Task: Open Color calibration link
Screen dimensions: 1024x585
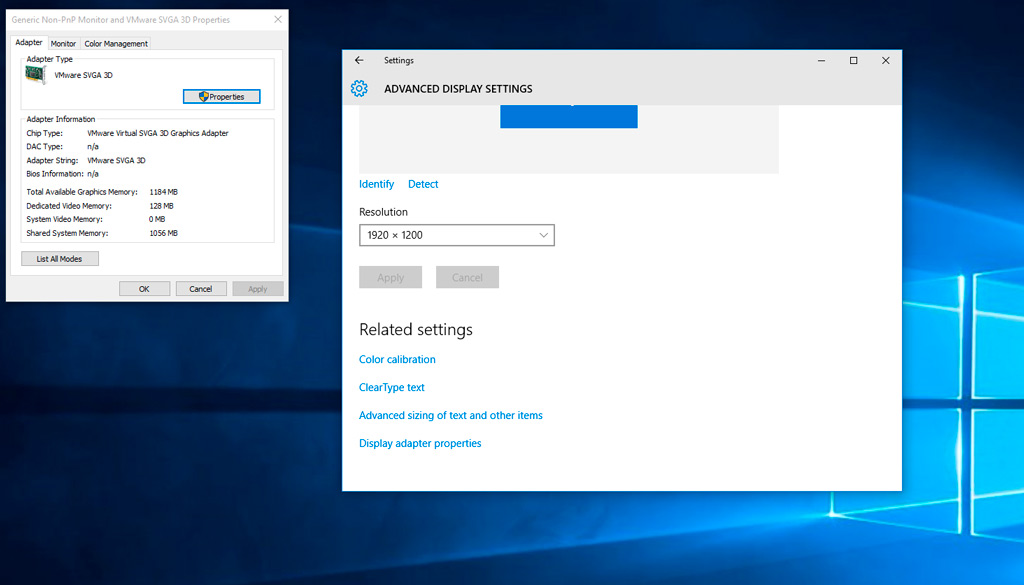Action: 397,359
